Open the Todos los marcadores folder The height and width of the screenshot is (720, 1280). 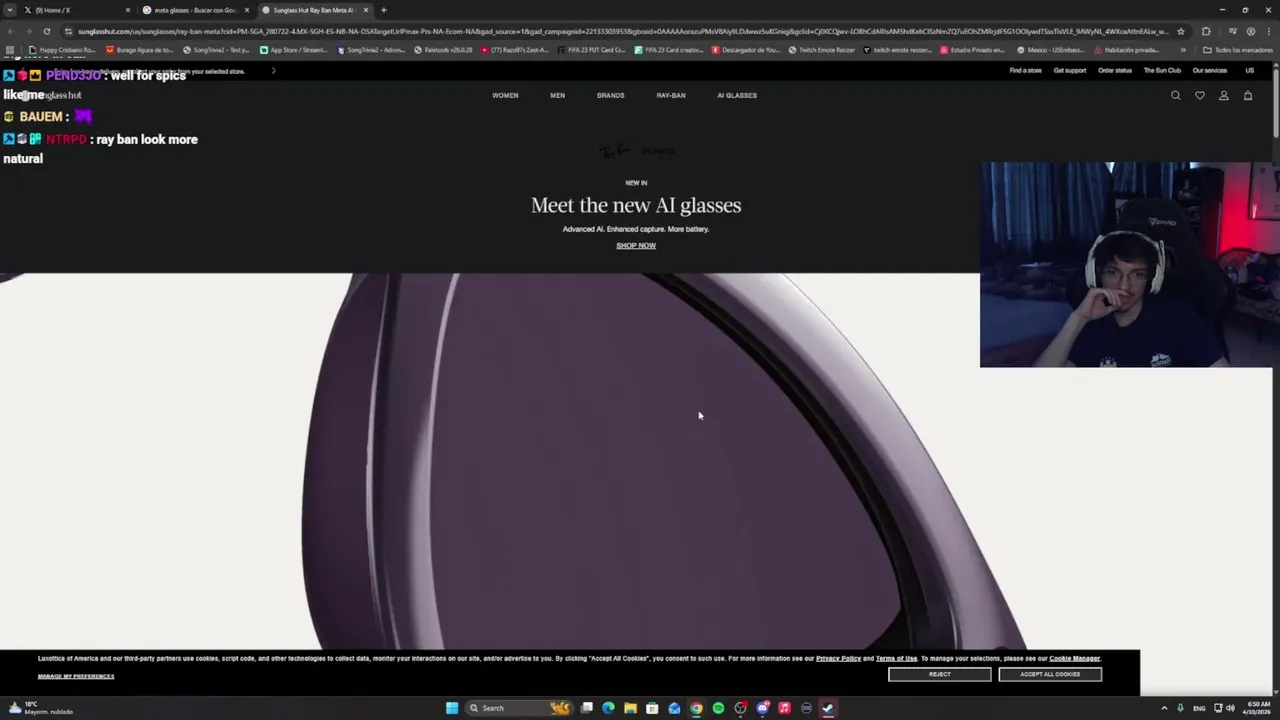pos(1238,50)
